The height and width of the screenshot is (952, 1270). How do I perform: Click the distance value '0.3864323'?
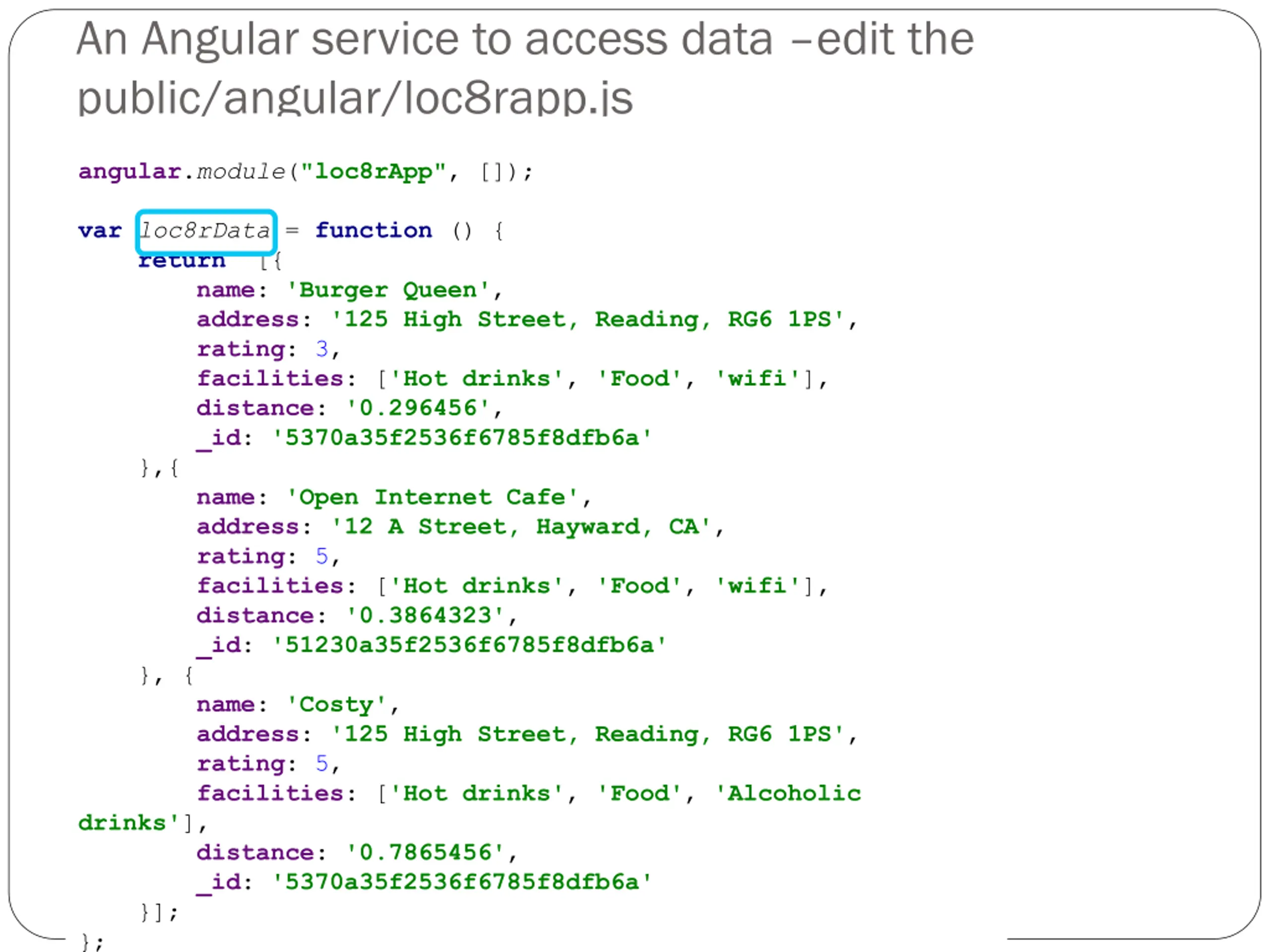pyautogui.click(x=426, y=616)
